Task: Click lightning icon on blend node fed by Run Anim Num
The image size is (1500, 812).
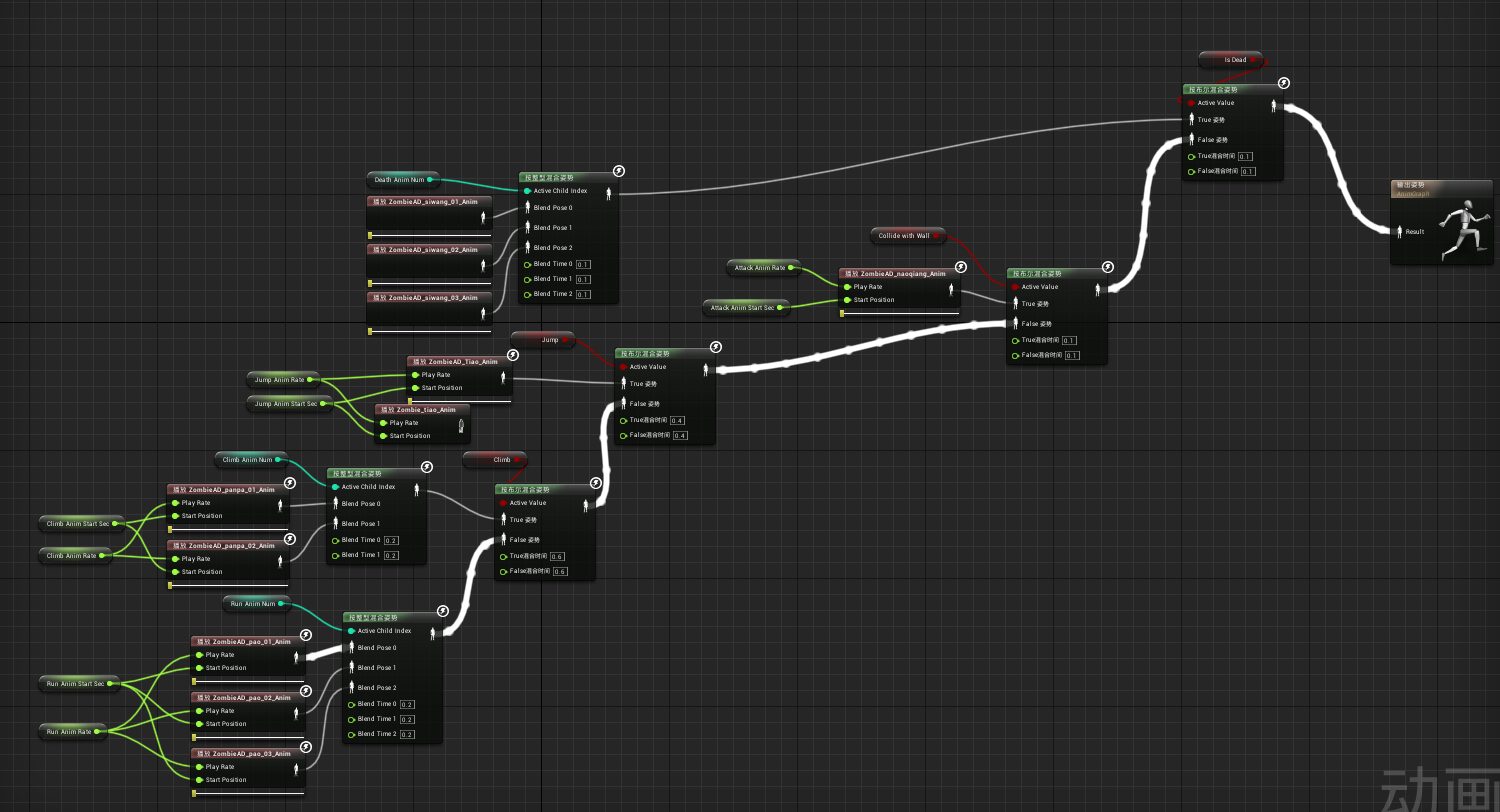Action: coord(443,610)
